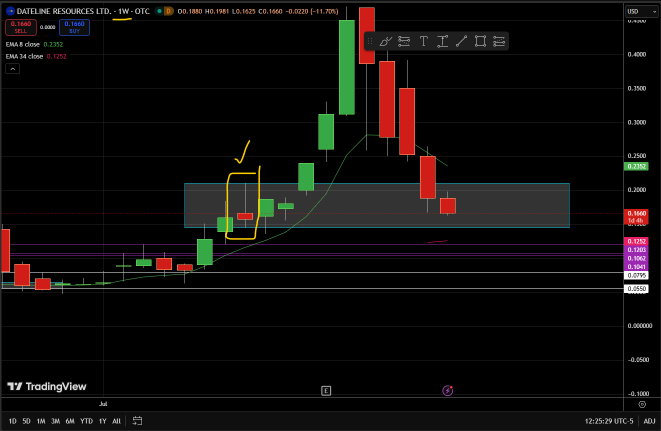Switch the range to 6M
661x431 pixels.
click(70, 421)
